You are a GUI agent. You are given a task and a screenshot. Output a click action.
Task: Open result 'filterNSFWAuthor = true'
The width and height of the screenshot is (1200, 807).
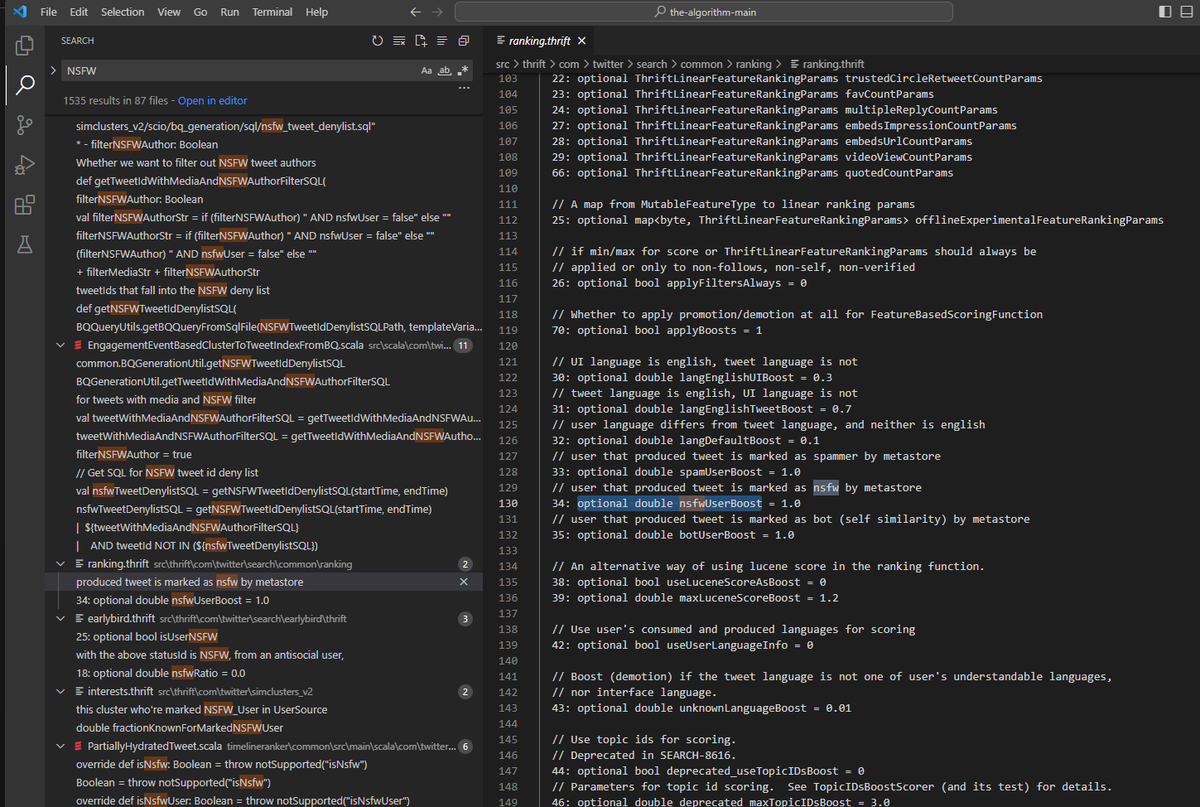134,454
